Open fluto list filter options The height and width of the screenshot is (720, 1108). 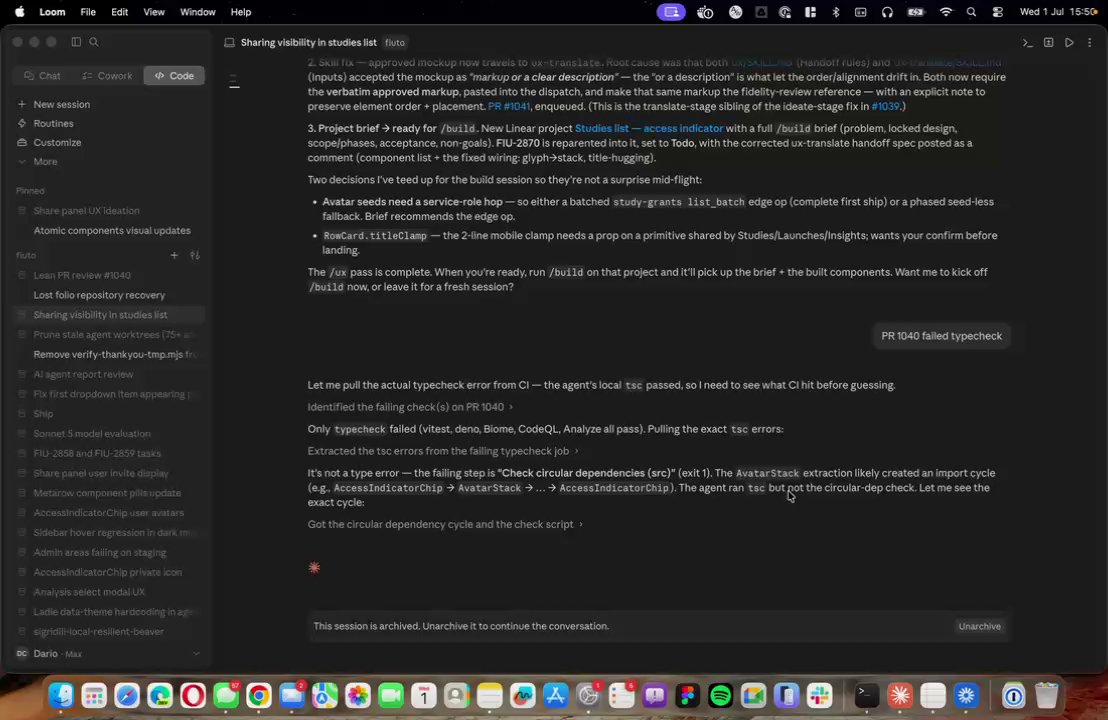pos(195,255)
